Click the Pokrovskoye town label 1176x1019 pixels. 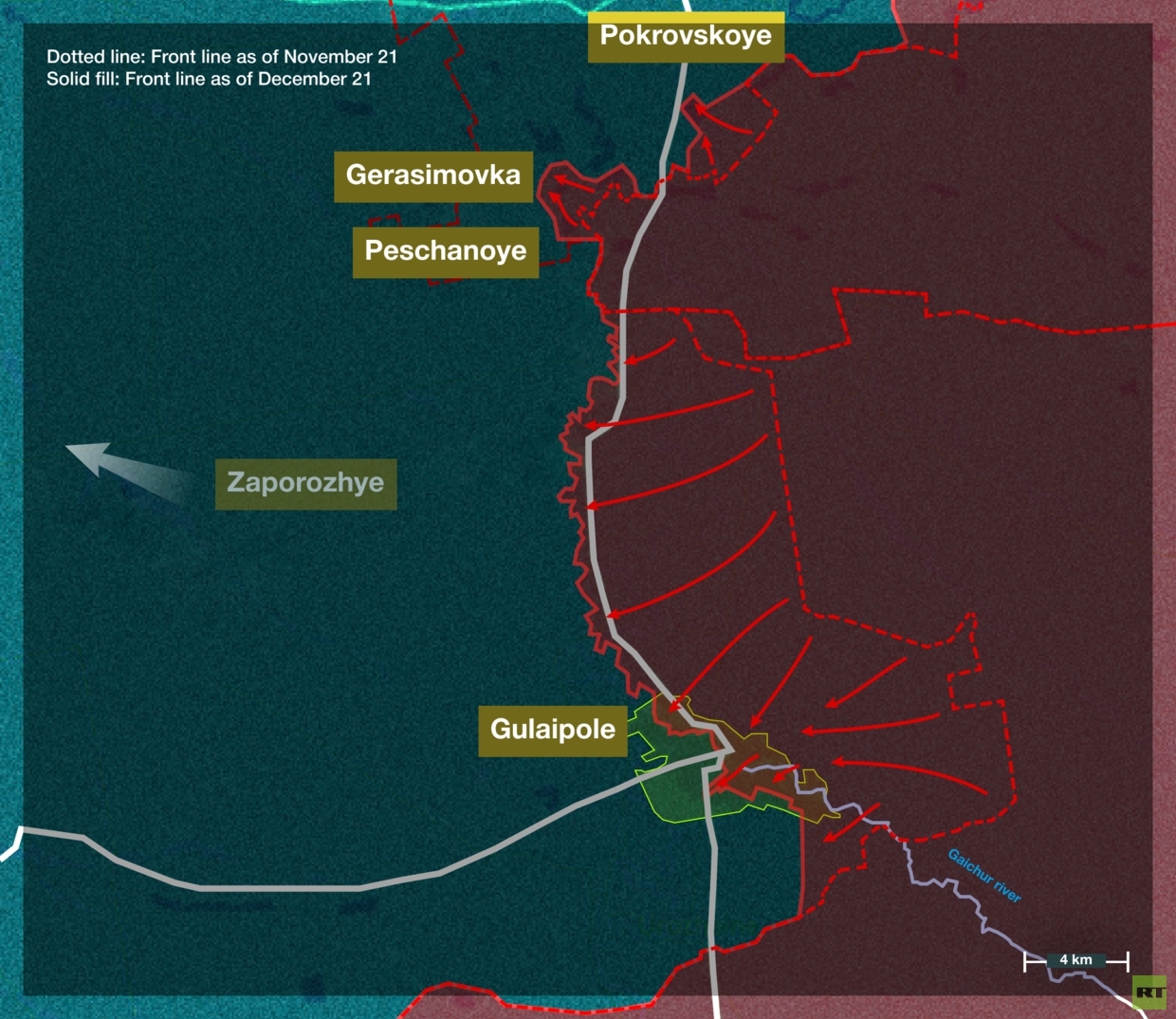pos(686,37)
